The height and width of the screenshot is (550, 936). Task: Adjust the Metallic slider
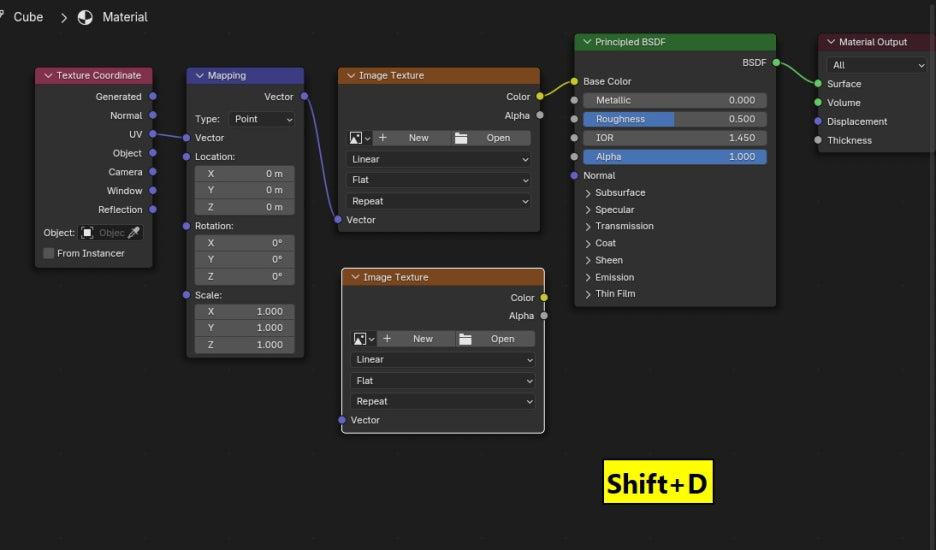coord(675,100)
